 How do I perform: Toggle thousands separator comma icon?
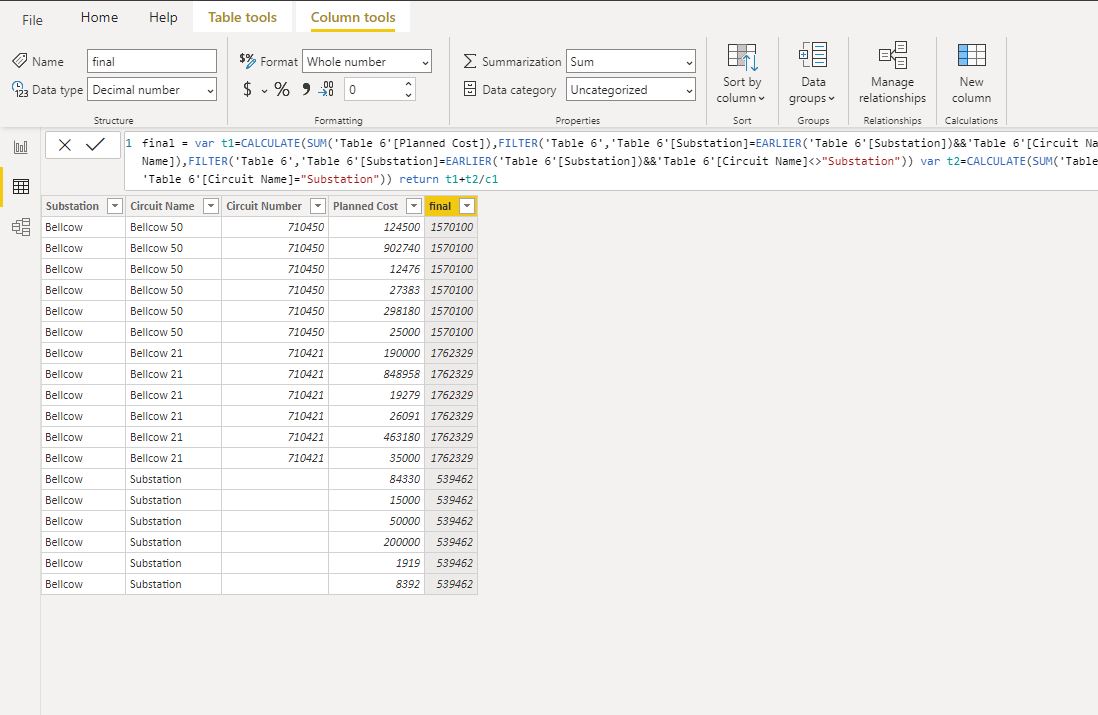point(306,89)
